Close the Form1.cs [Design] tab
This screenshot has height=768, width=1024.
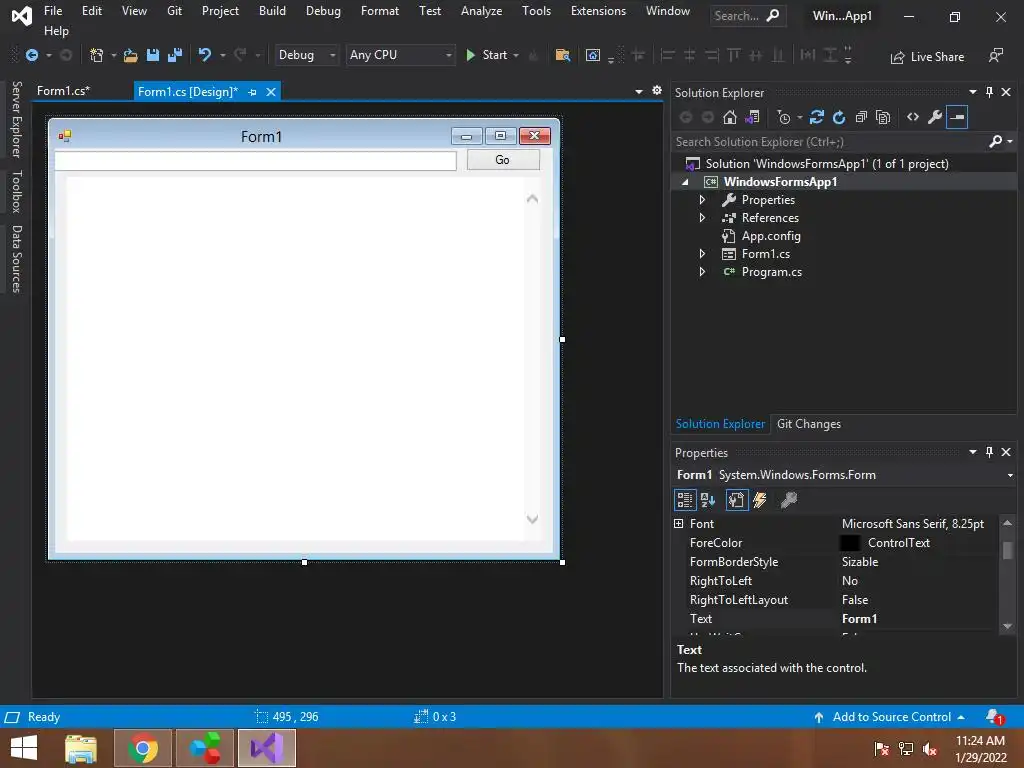tap(271, 92)
